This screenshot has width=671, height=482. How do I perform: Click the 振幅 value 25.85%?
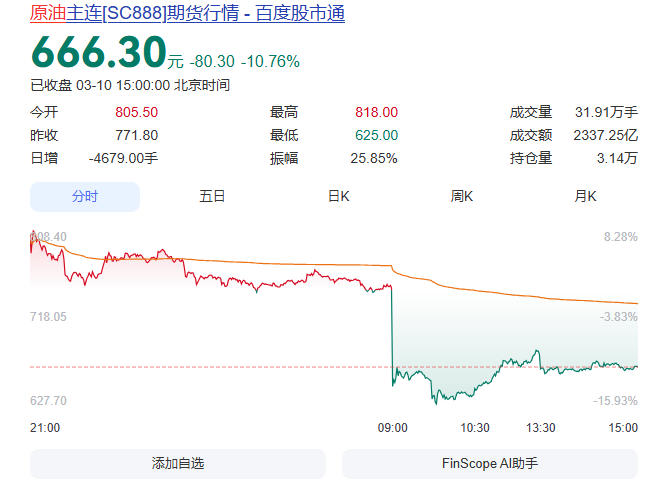(x=375, y=158)
